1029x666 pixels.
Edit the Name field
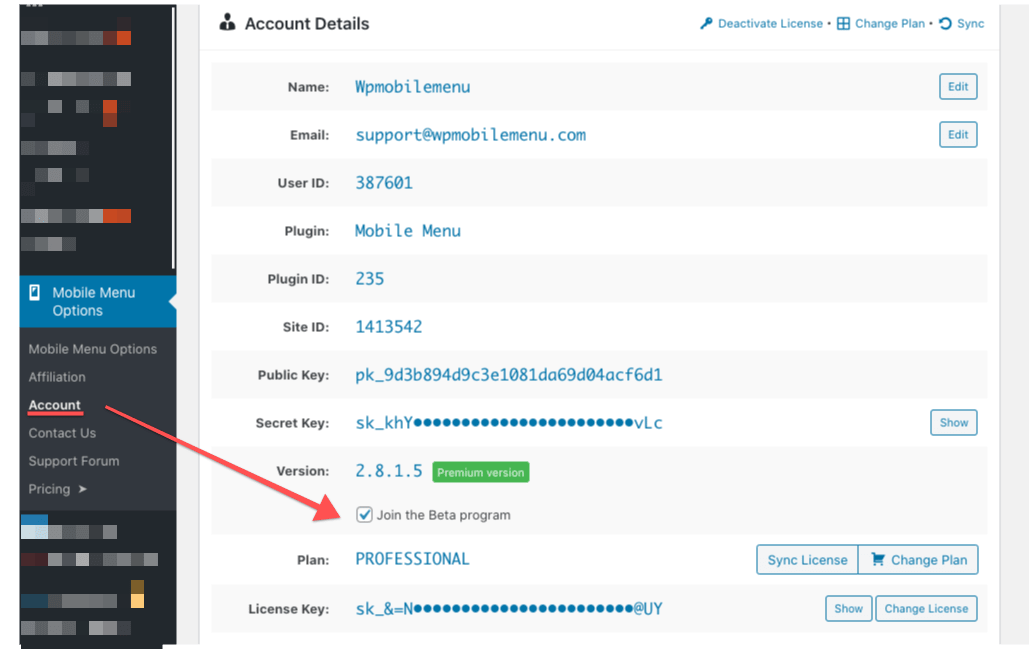tap(958, 87)
